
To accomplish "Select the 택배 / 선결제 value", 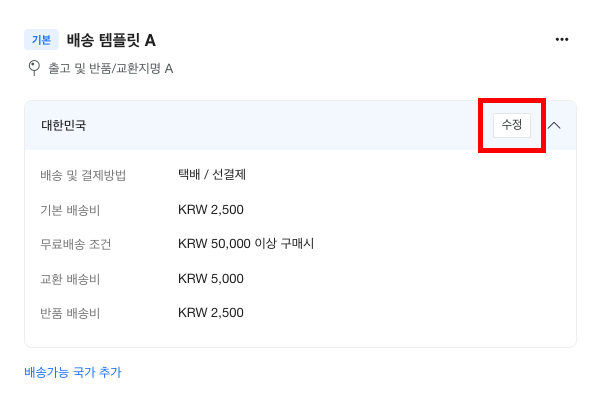I will 212,175.
